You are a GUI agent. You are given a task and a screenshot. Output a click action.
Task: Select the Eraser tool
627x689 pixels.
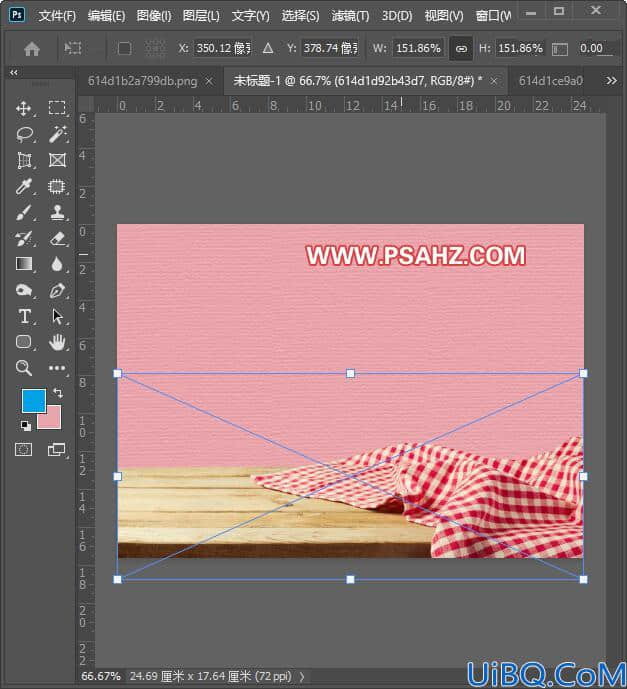point(58,239)
